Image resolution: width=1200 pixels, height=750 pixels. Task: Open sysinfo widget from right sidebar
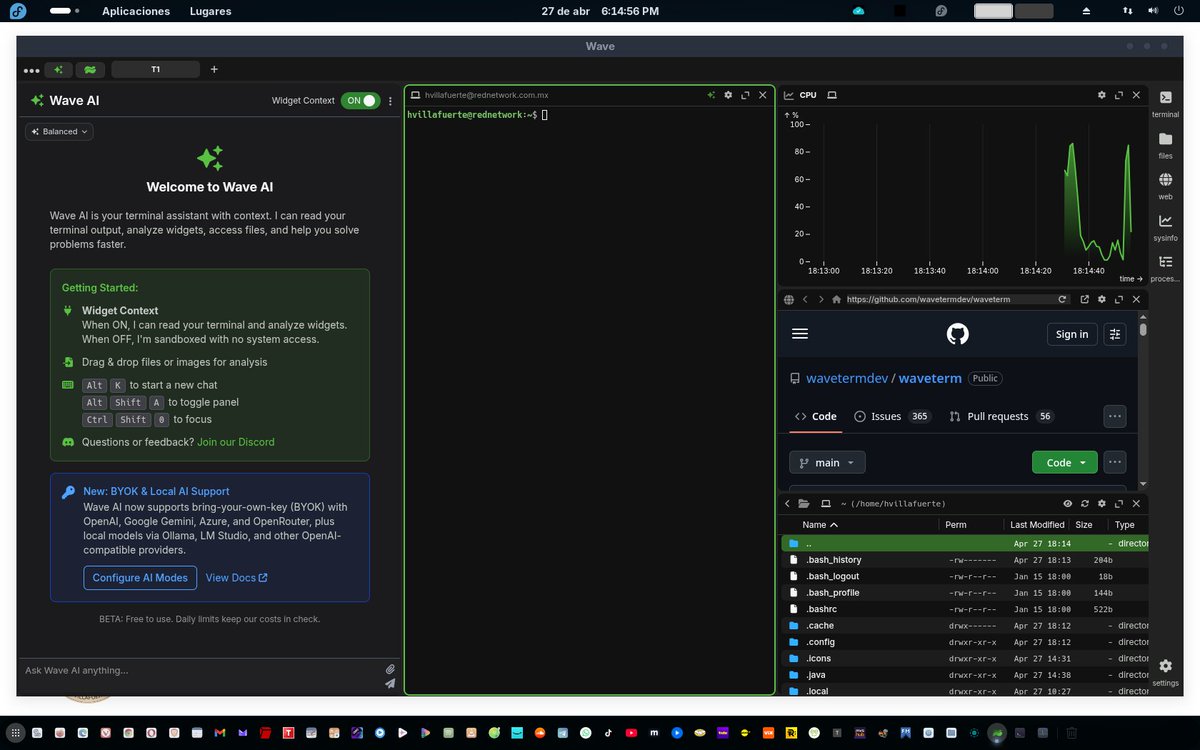tap(1165, 227)
